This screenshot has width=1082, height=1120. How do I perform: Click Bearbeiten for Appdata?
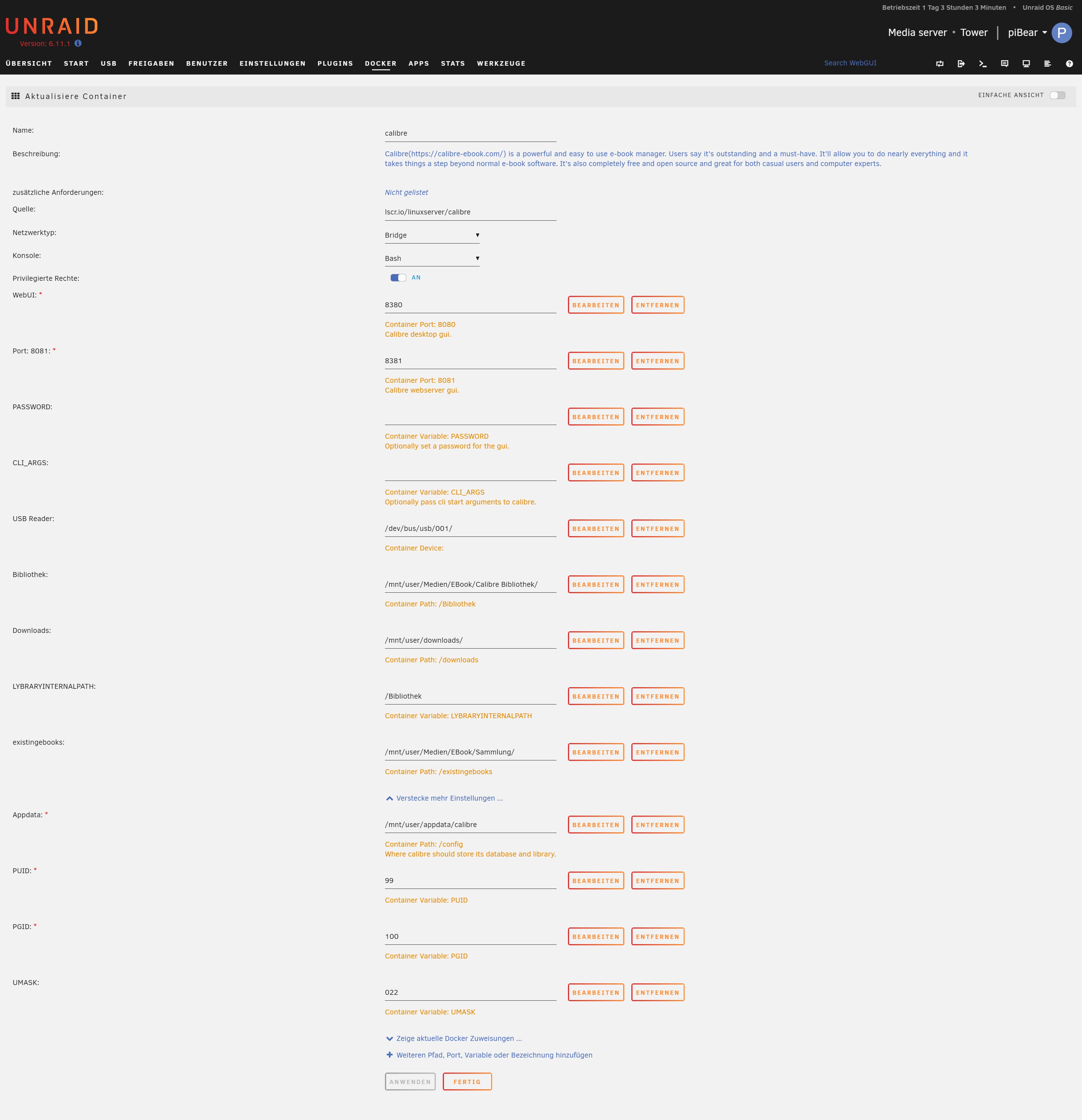tap(596, 825)
